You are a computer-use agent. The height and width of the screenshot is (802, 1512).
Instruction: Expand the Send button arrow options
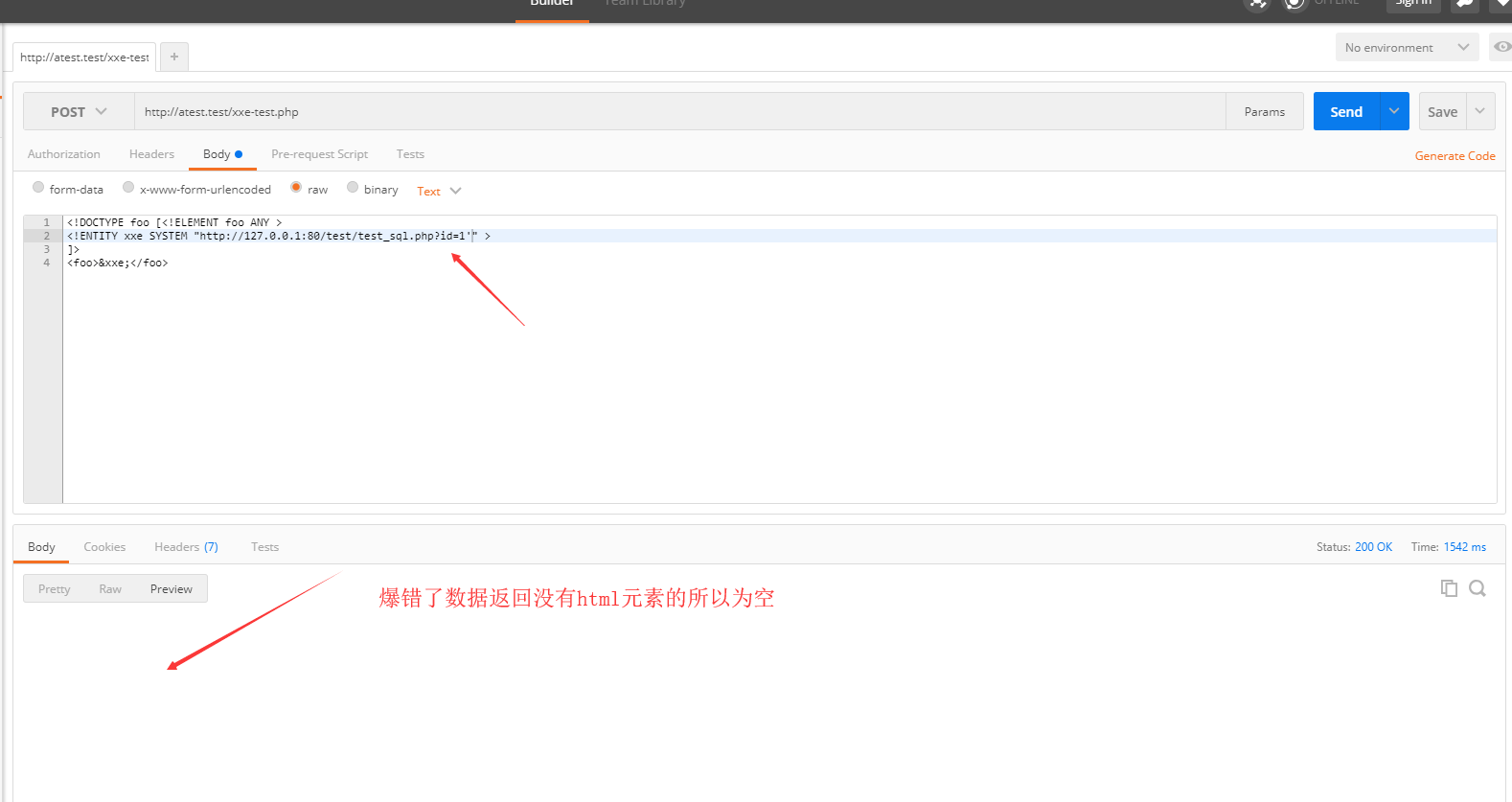point(1394,111)
